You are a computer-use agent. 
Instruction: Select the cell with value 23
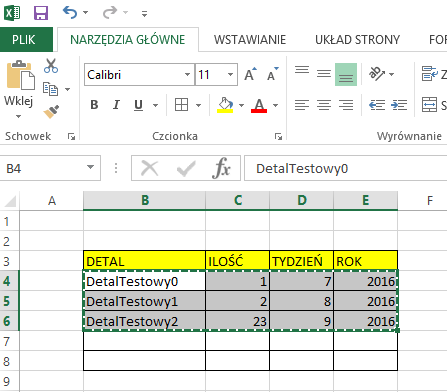(237, 321)
